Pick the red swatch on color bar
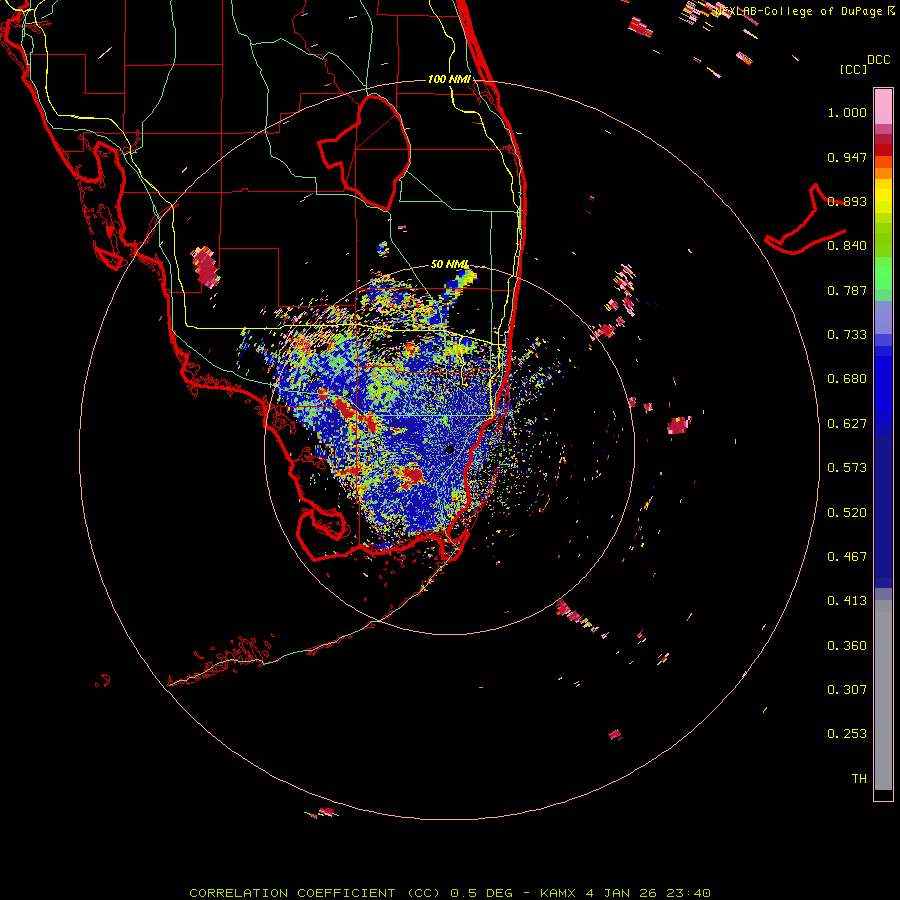This screenshot has width=900, height=900. [x=883, y=150]
